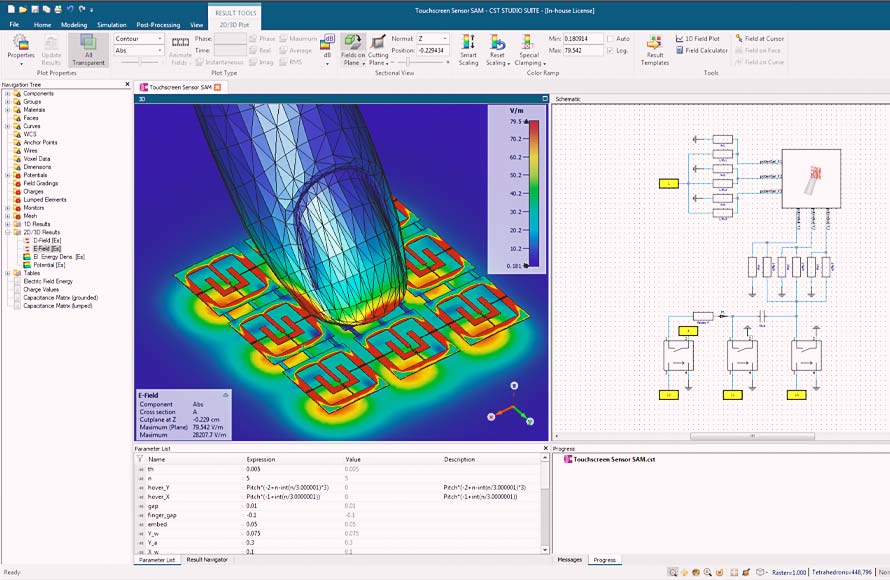Expand the Tables tree node

(7, 273)
